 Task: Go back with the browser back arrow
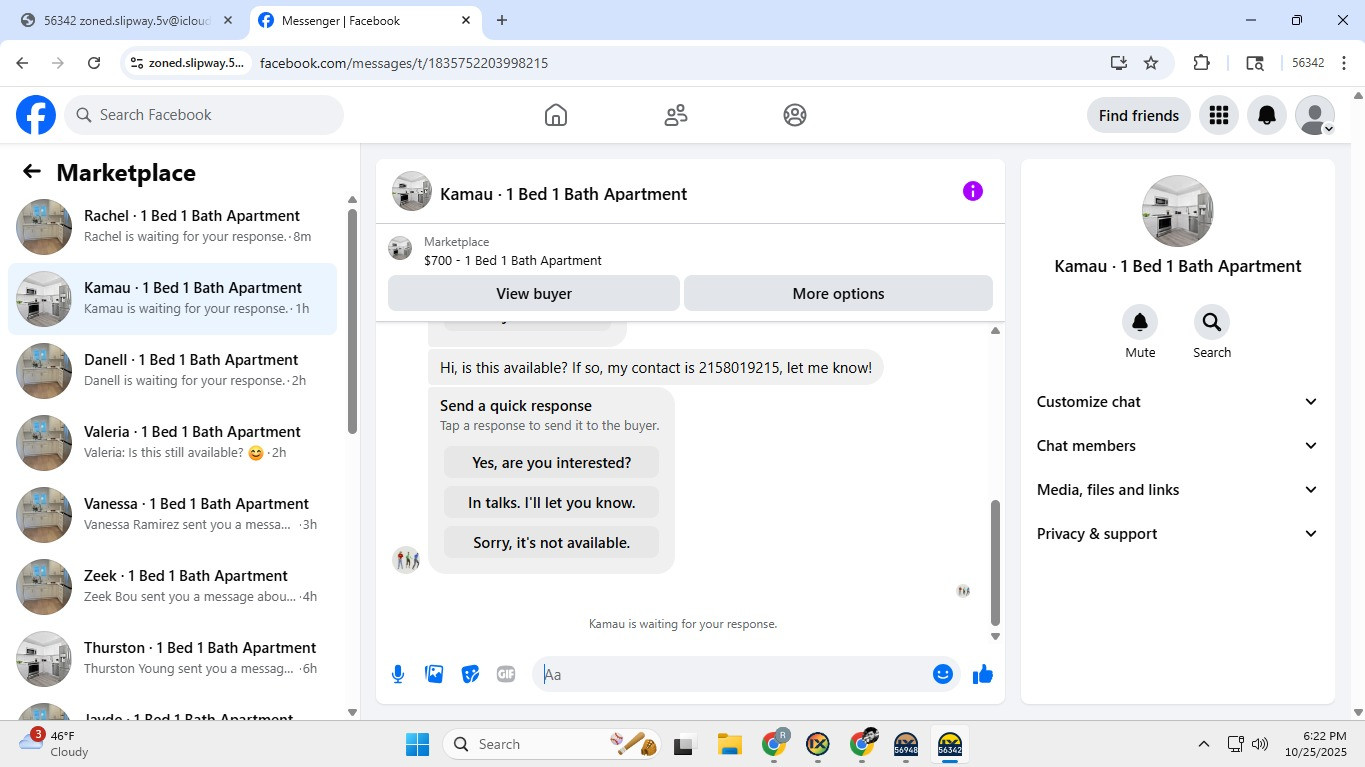[22, 63]
